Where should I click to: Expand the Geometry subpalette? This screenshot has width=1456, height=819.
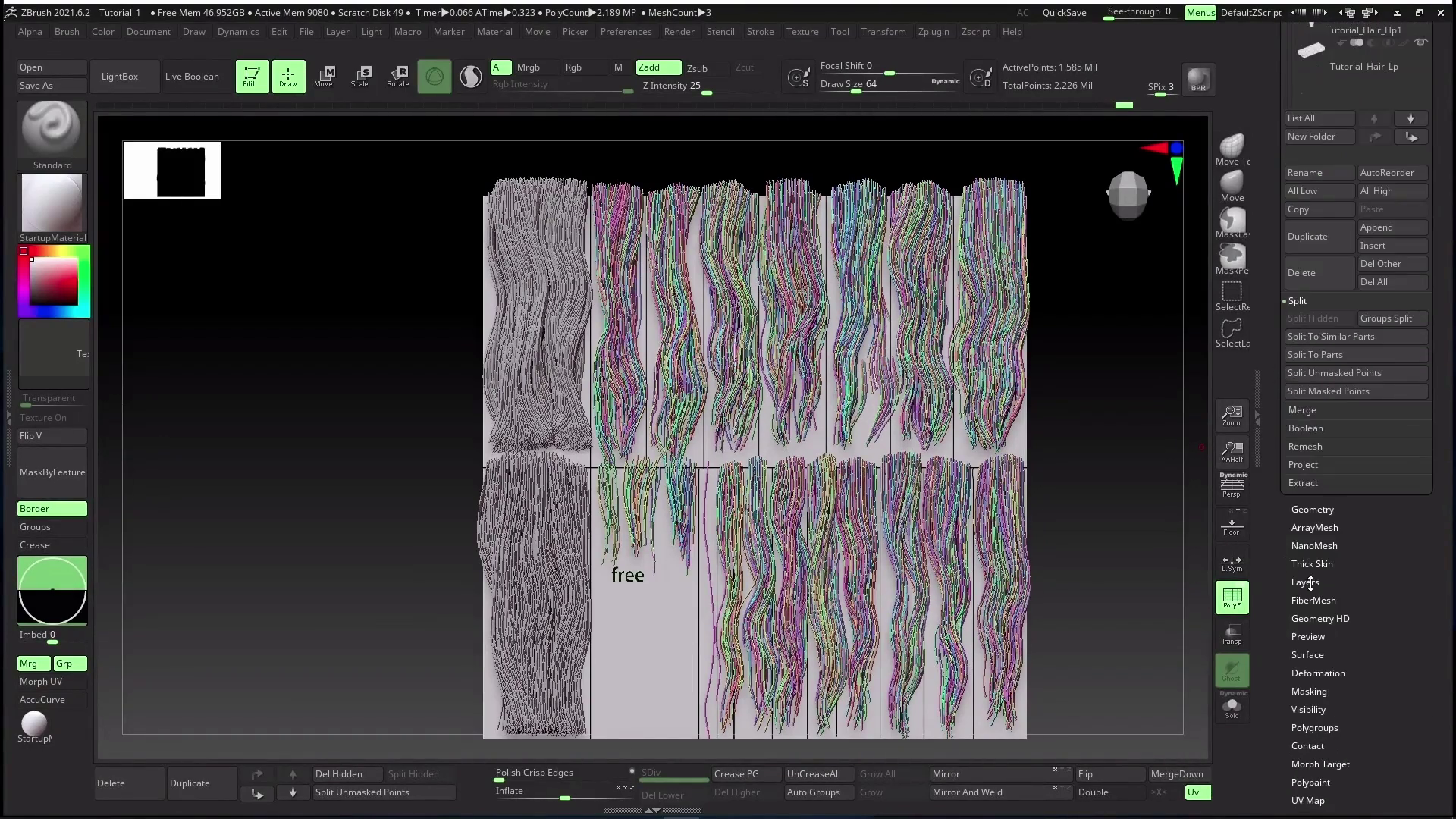click(1312, 510)
